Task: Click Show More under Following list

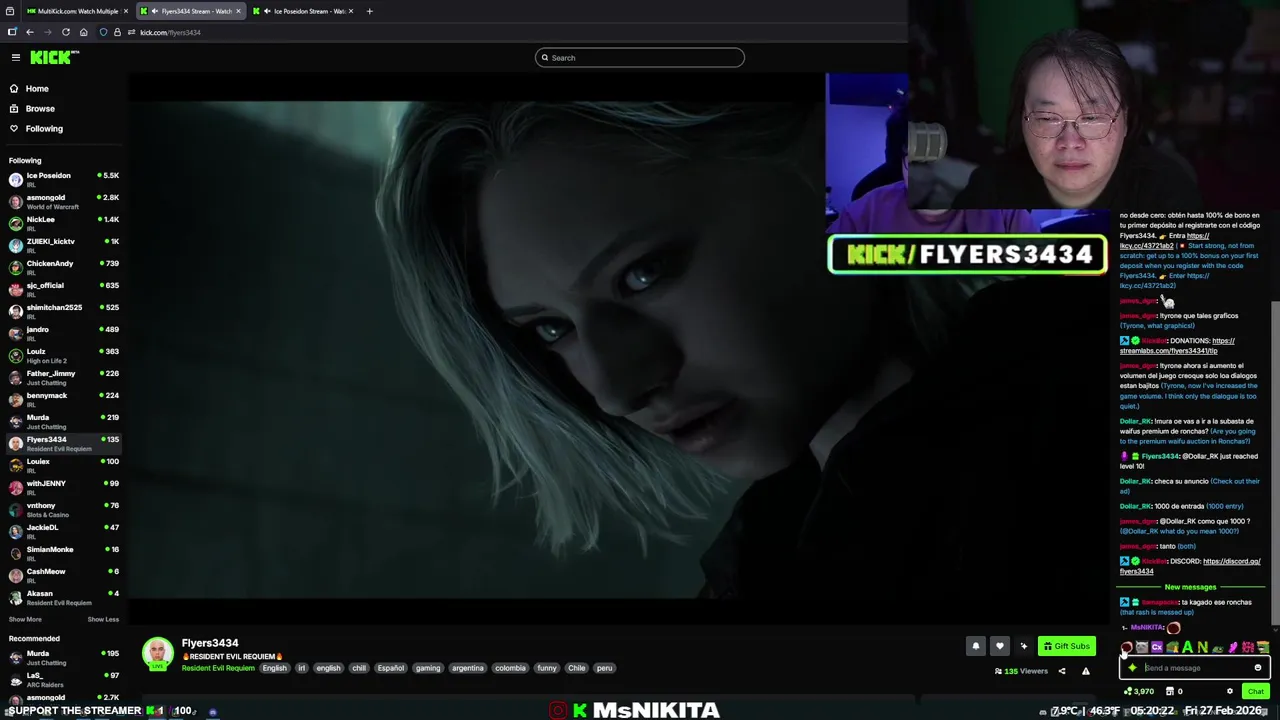Action: point(25,619)
